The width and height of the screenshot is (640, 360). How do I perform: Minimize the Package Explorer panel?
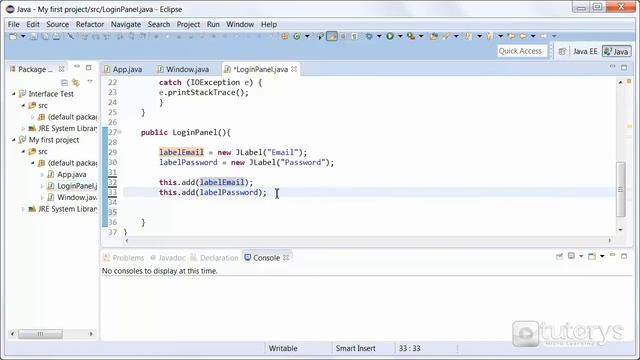click(x=77, y=67)
